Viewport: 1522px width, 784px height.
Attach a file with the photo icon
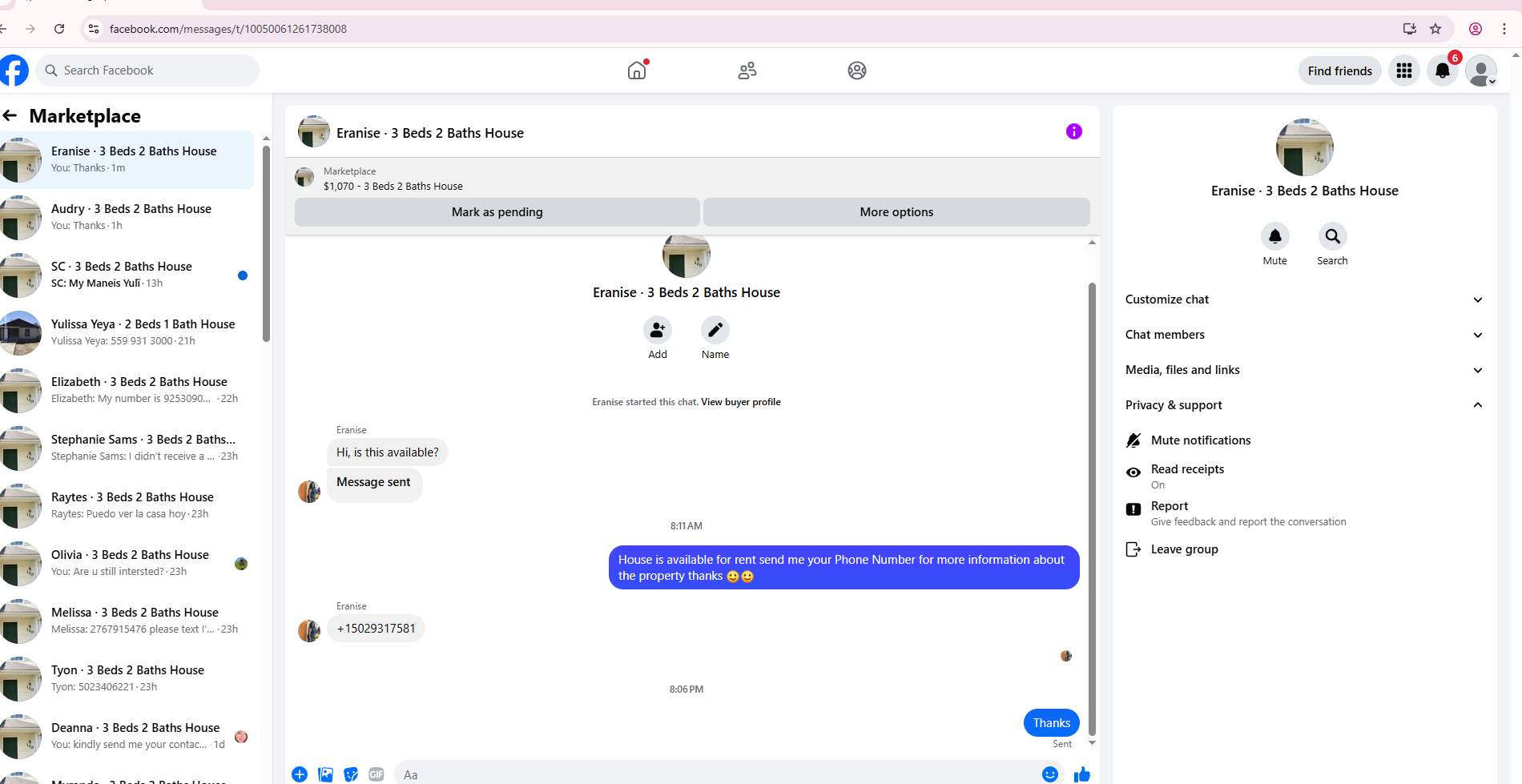pos(325,774)
